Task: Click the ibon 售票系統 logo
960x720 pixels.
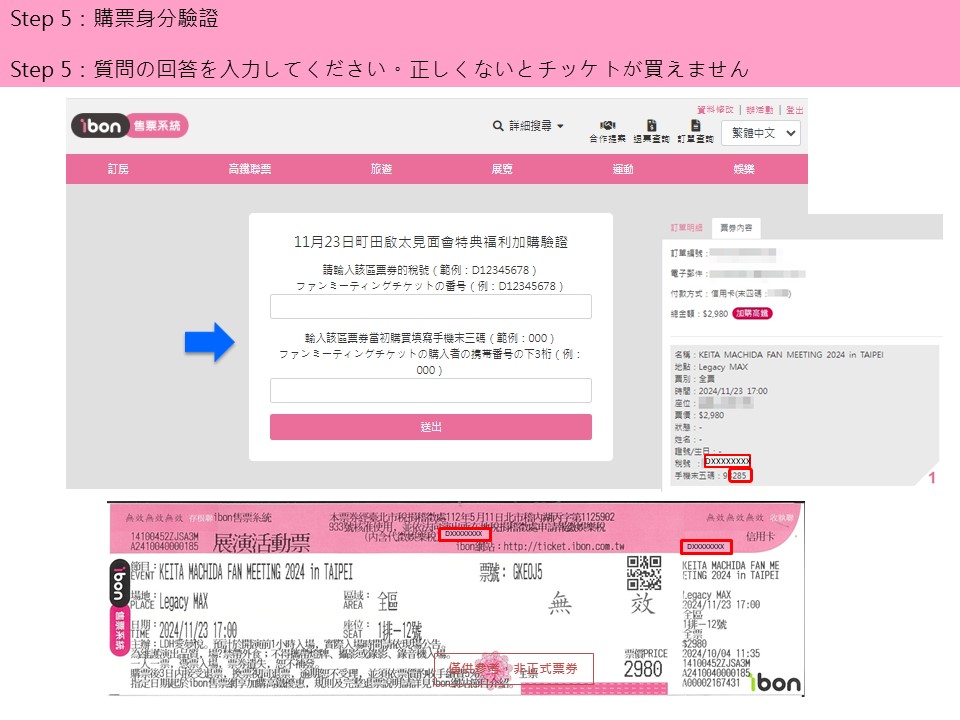Action: (x=130, y=126)
